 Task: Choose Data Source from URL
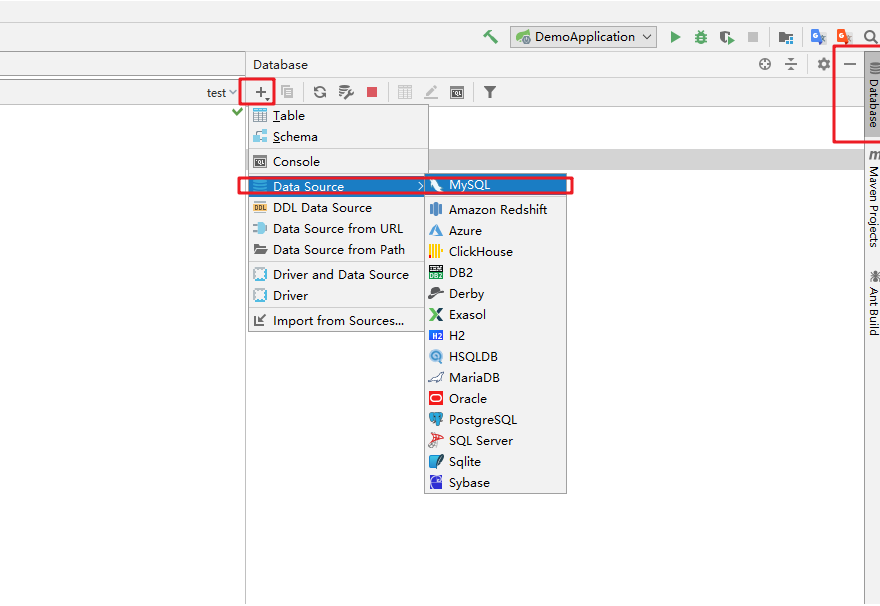(337, 228)
